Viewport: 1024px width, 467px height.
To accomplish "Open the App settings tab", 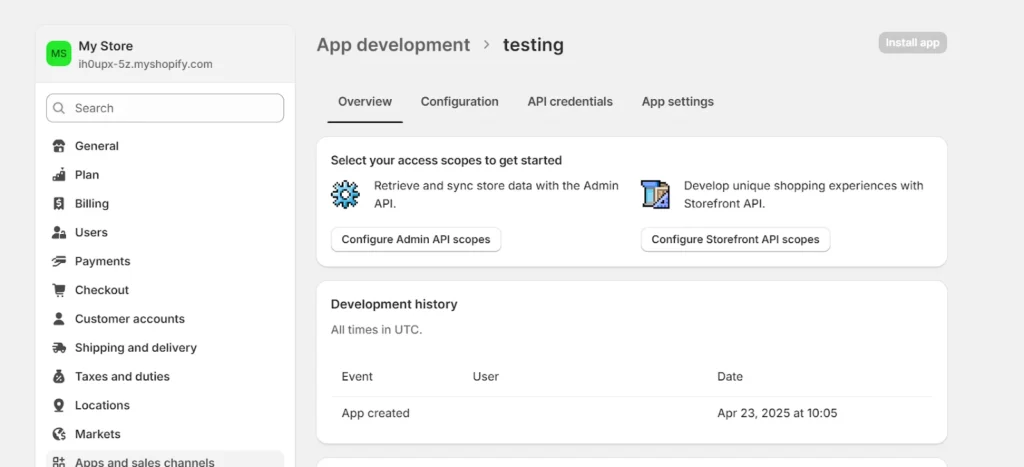I will (x=677, y=102).
